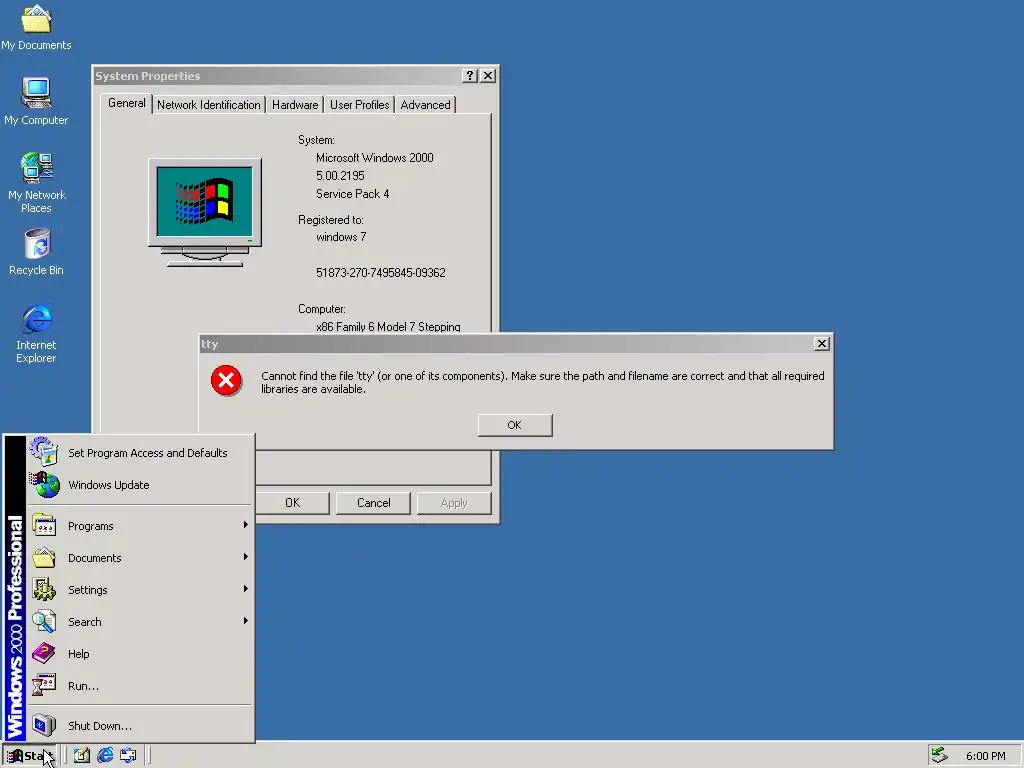1024x768 pixels.
Task: Click the 6:00 PM taskbar clock
Action: 985,756
